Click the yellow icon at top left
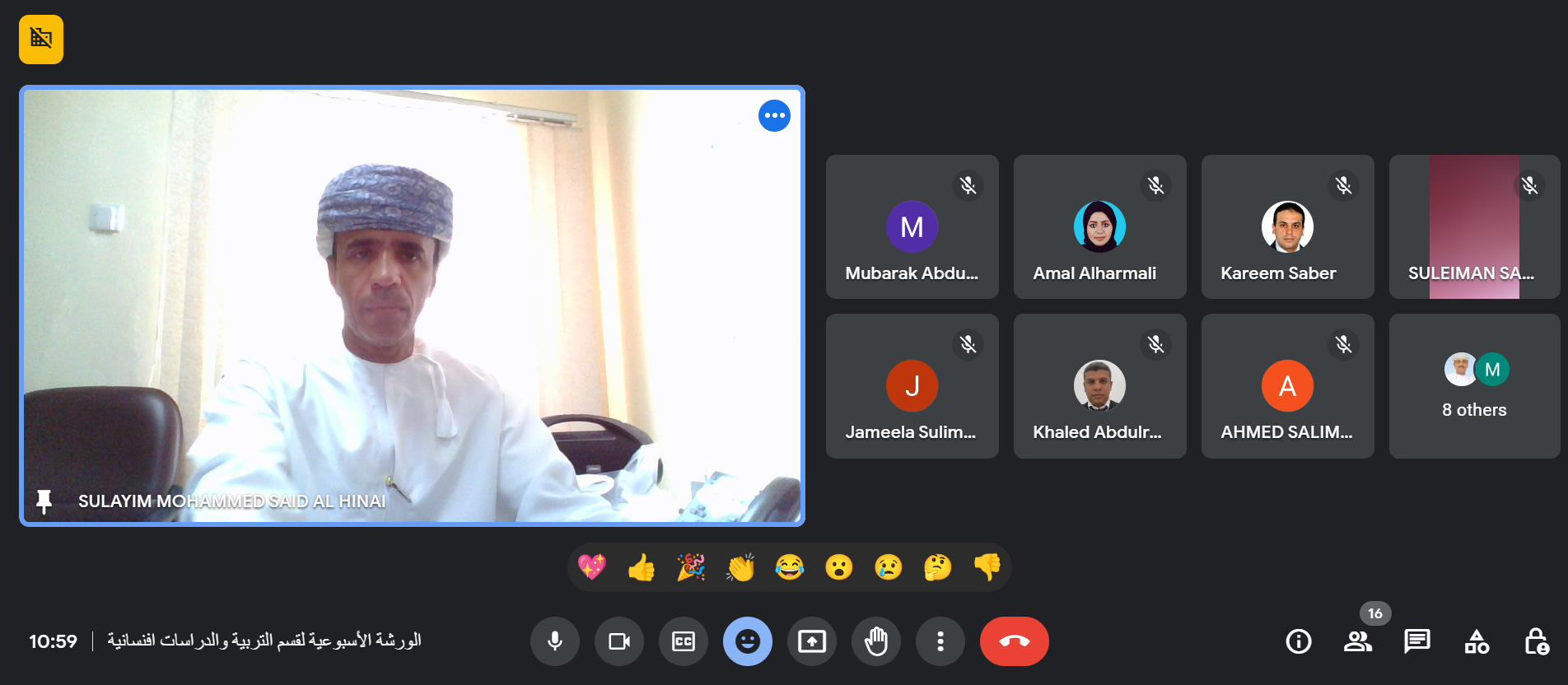1568x685 pixels. point(41,39)
